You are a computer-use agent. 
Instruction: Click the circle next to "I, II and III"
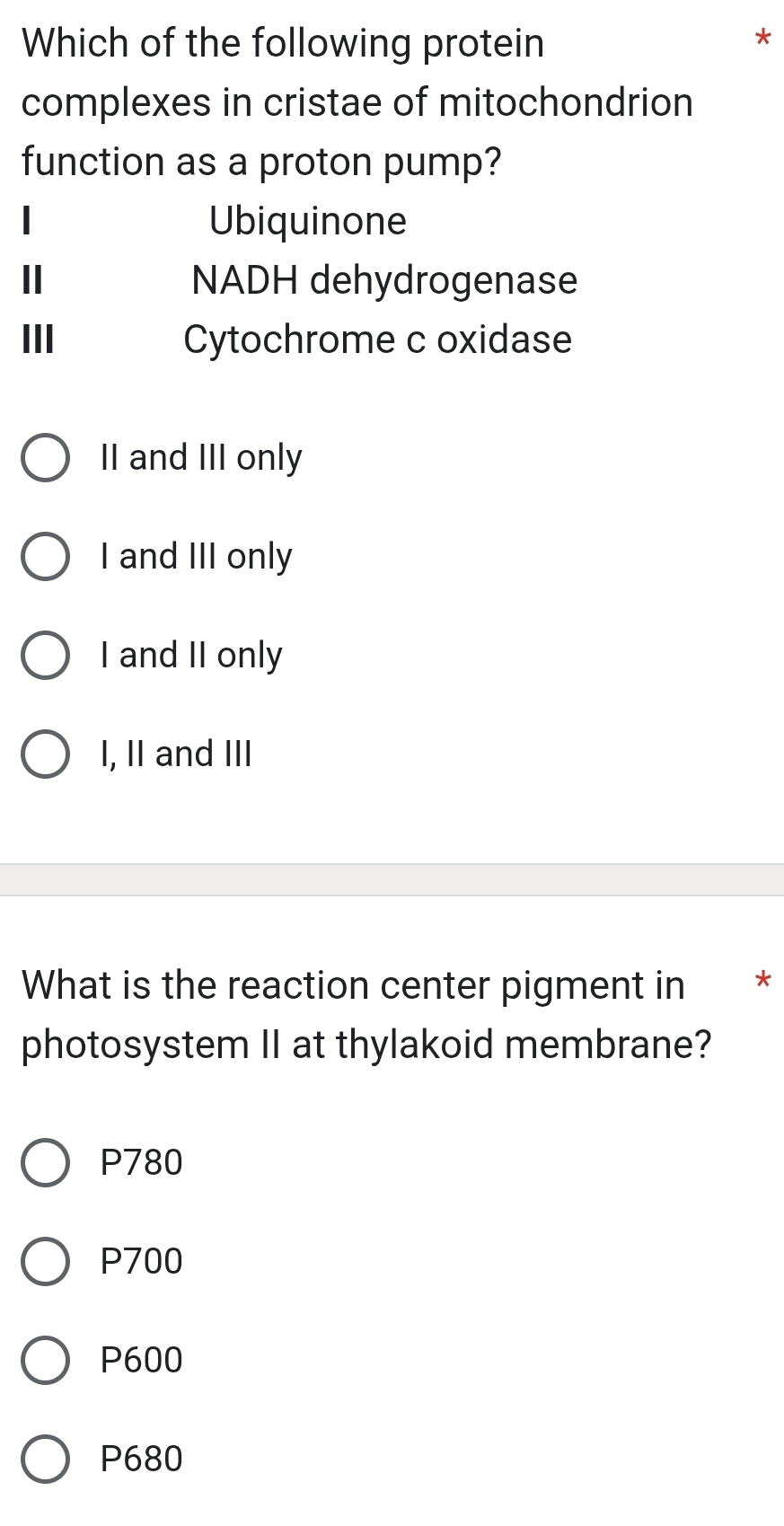pos(46,754)
